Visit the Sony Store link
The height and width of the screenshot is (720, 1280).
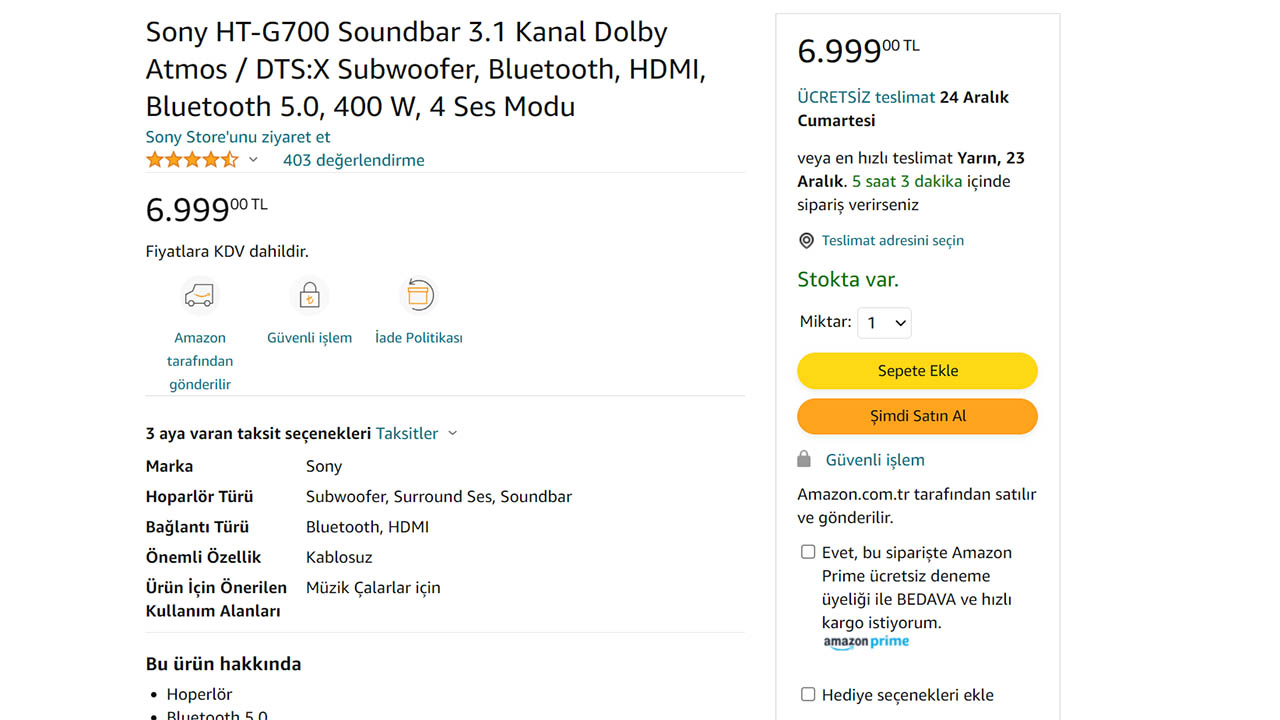[238, 137]
